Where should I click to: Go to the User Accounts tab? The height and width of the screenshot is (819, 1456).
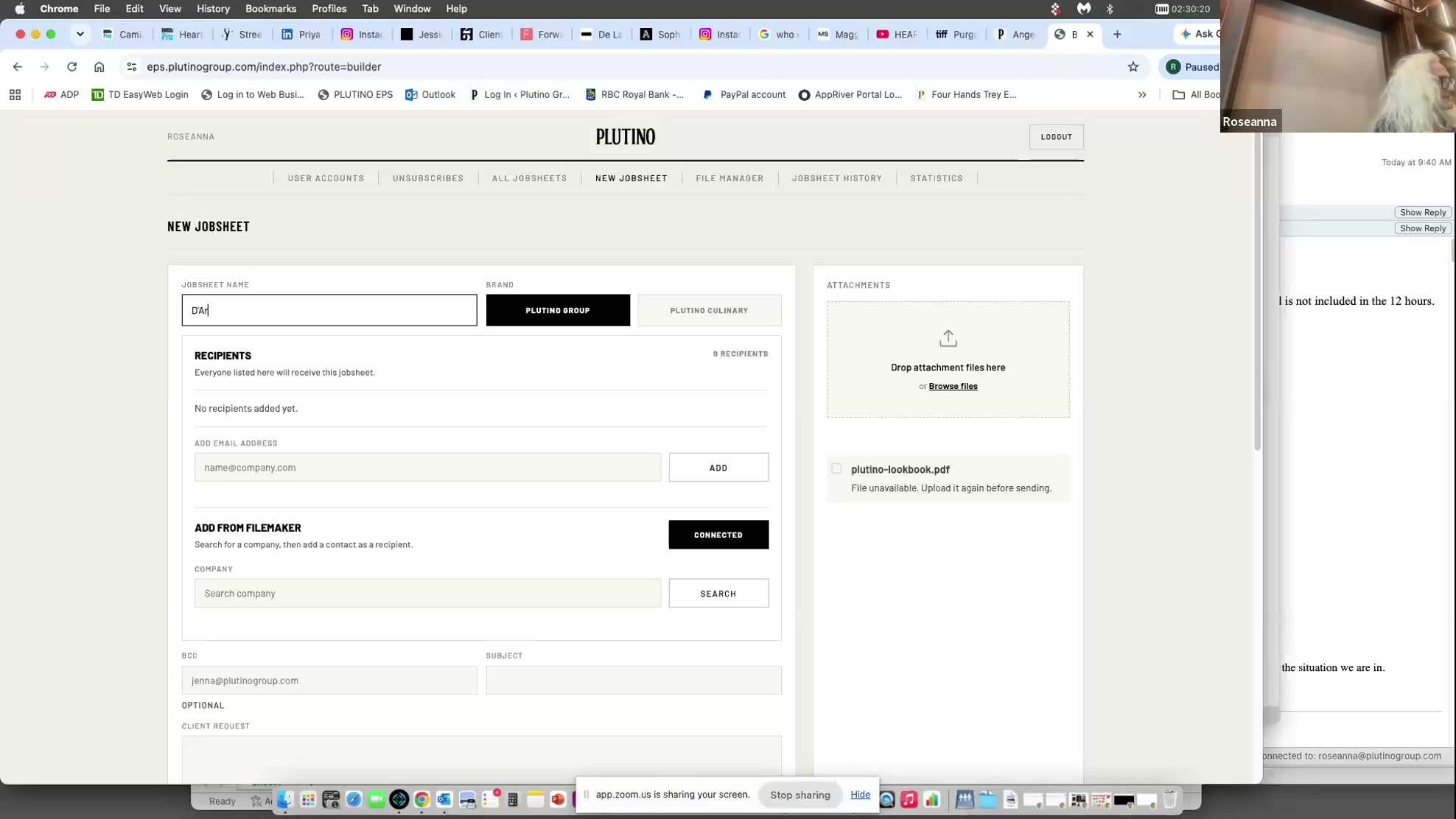tap(326, 178)
